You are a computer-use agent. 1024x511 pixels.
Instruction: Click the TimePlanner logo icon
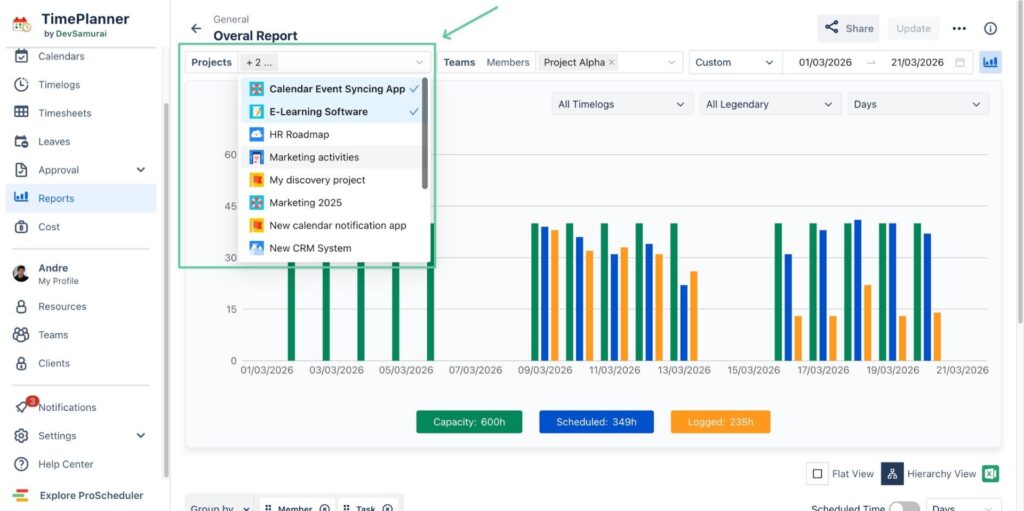(22, 25)
